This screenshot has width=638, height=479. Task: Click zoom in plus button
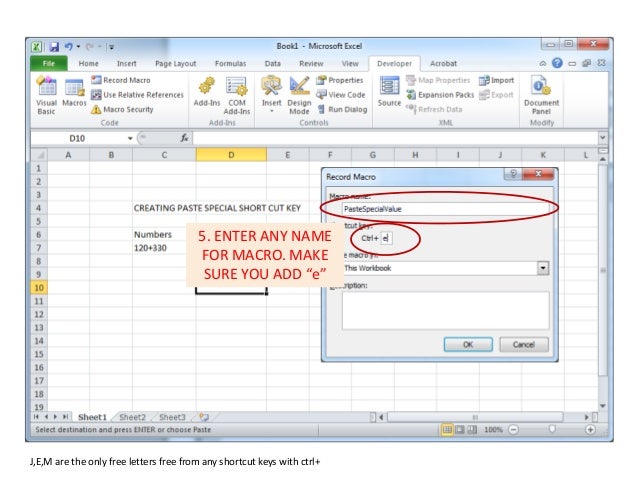pos(590,429)
